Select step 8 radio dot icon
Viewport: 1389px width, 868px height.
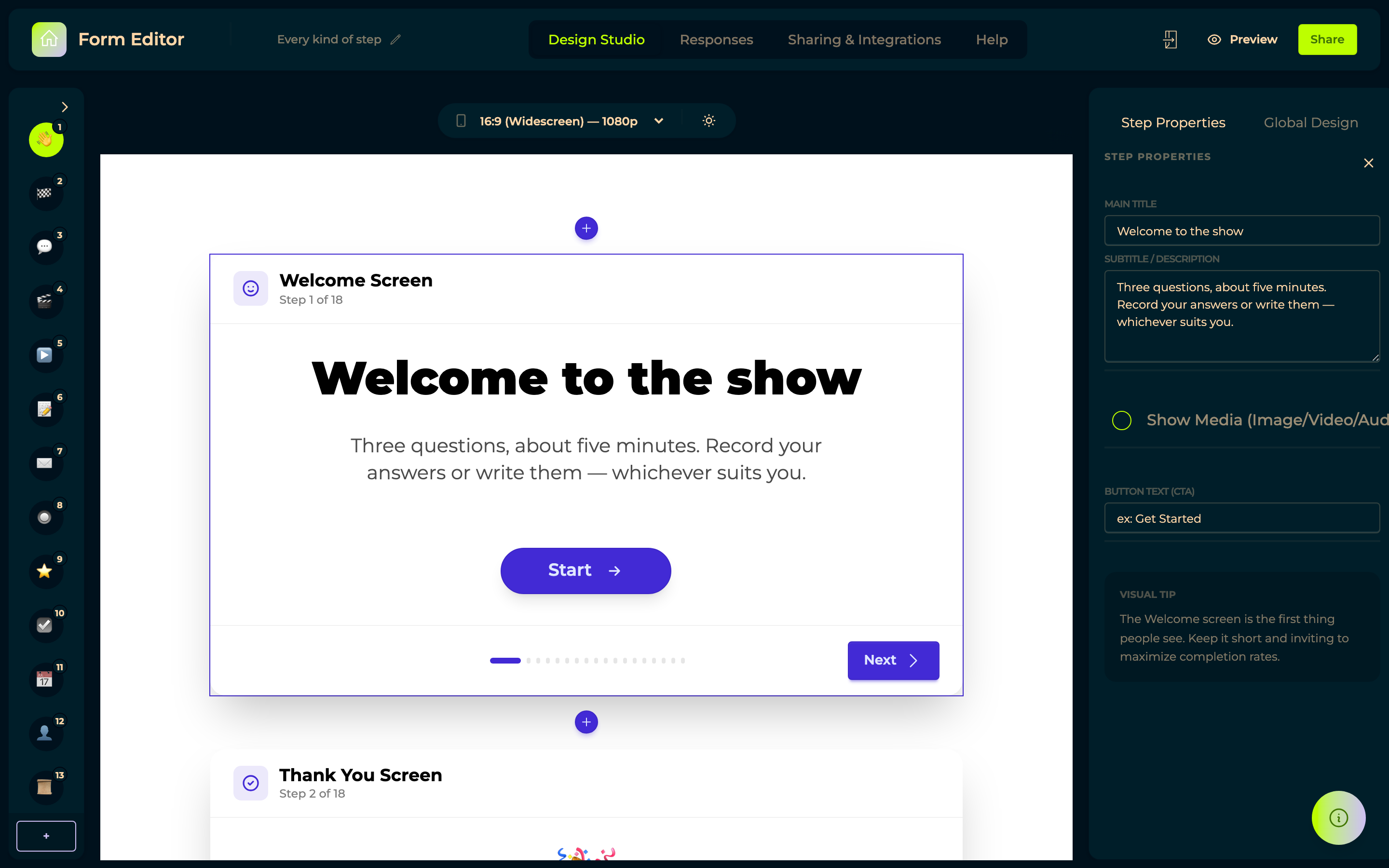(46, 517)
